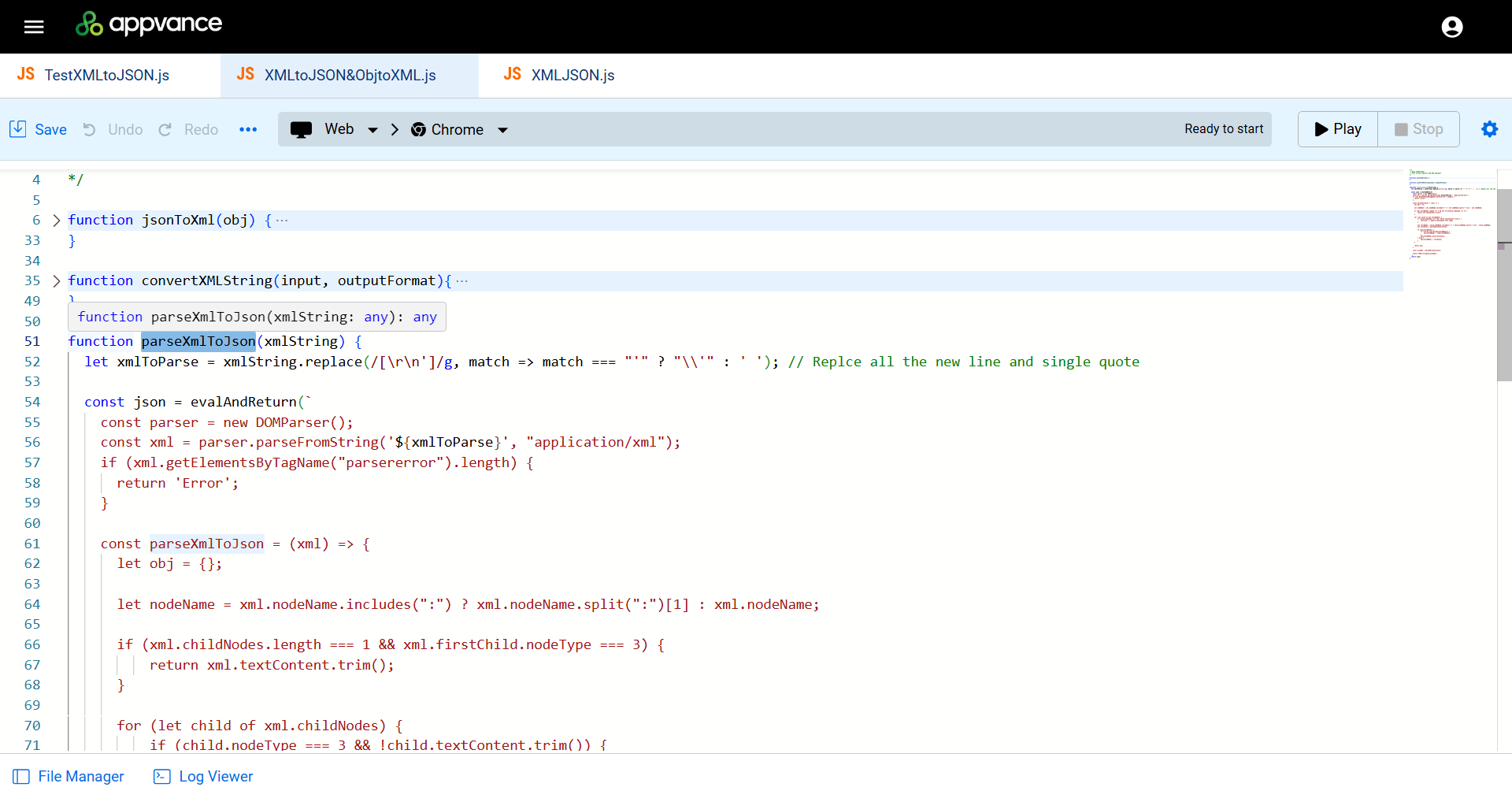This screenshot has height=787, width=1512.
Task: Click the File Manager panel icon
Action: click(21, 776)
